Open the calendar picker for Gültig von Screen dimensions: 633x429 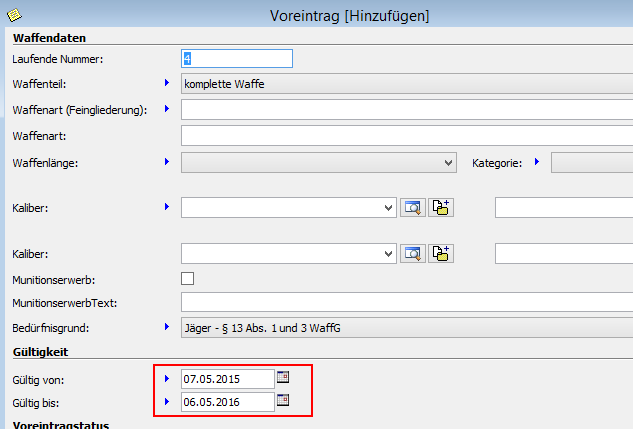point(283,377)
